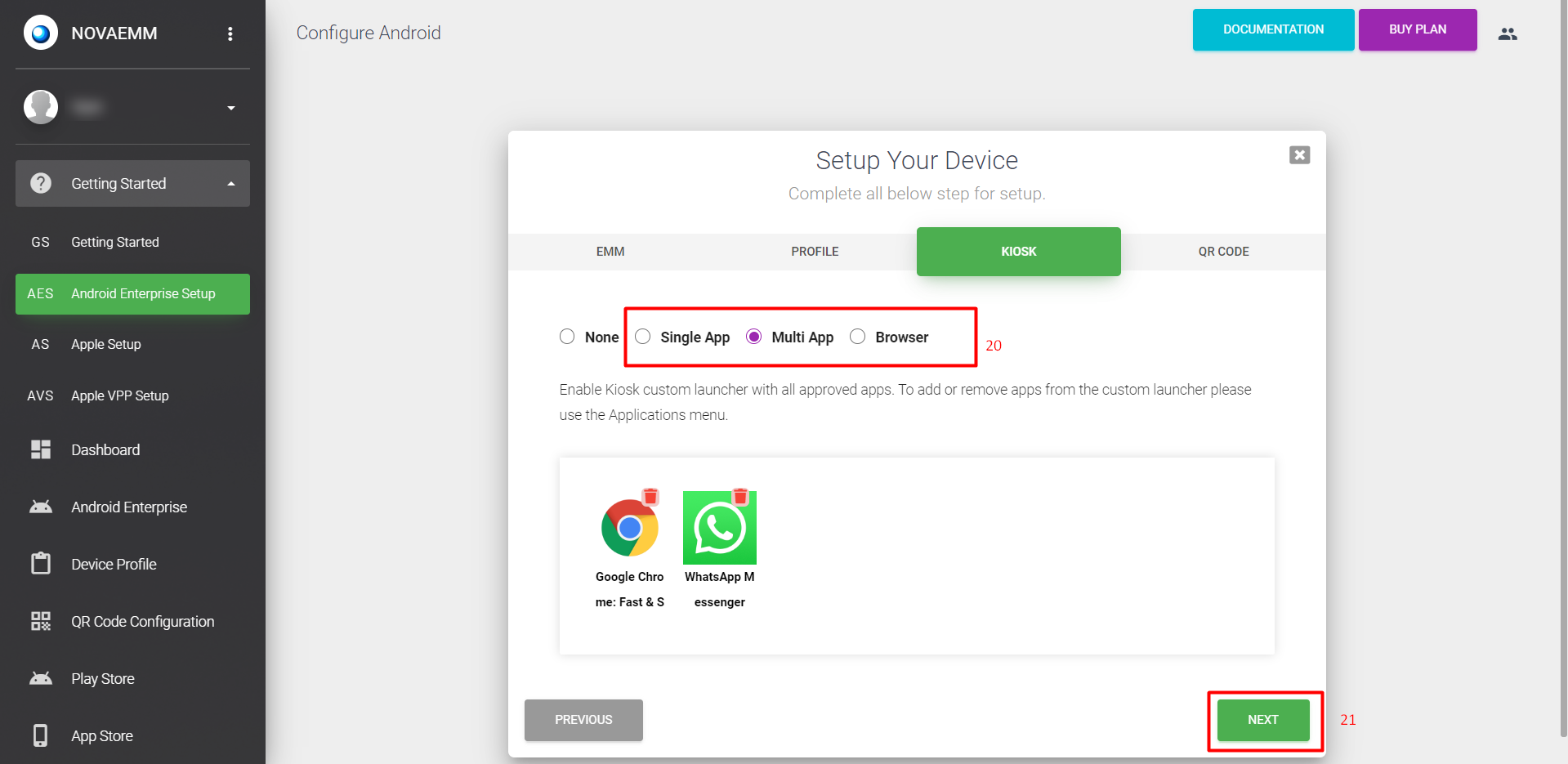Viewport: 1568px width, 764px height.
Task: Collapse the Getting Started section arrow
Action: pos(231,184)
